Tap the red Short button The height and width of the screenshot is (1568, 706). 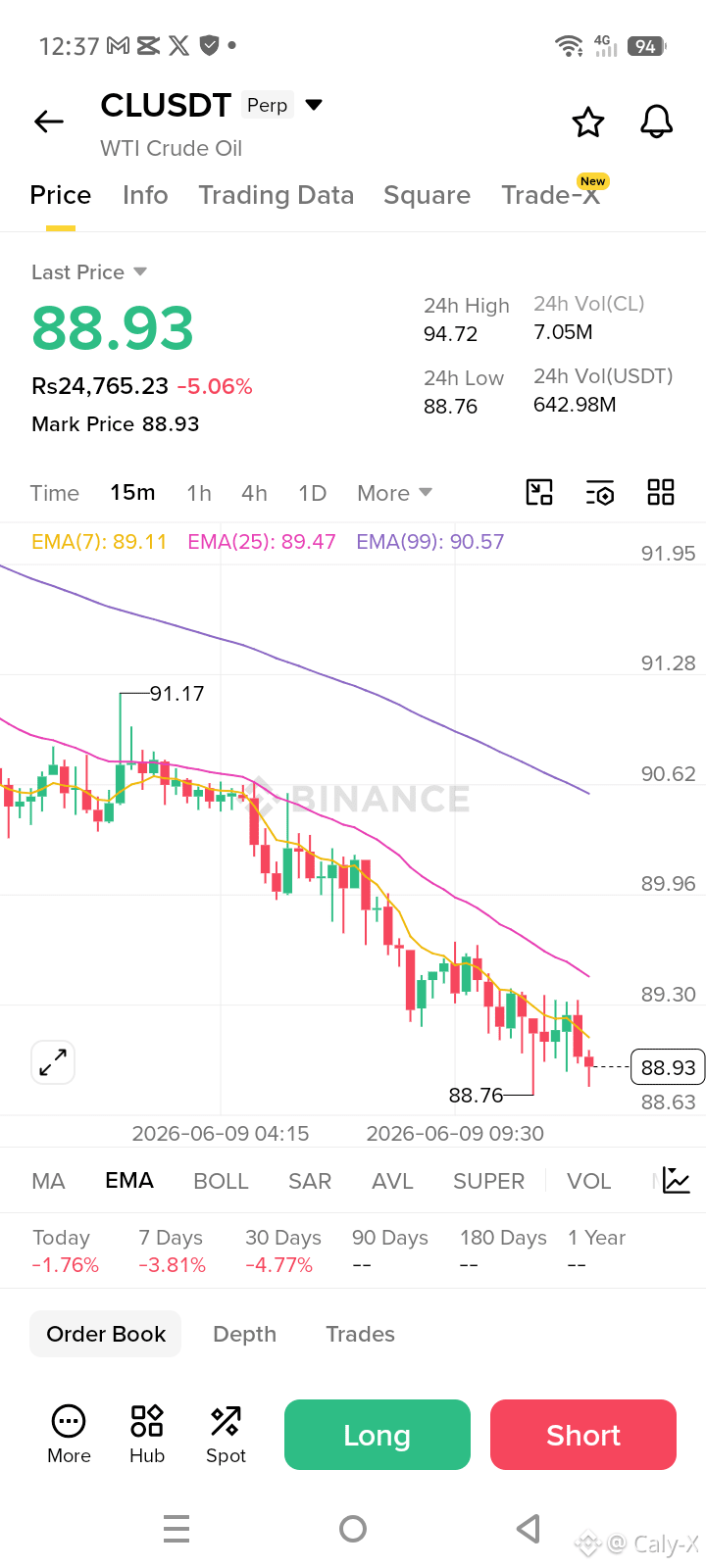click(x=583, y=1435)
